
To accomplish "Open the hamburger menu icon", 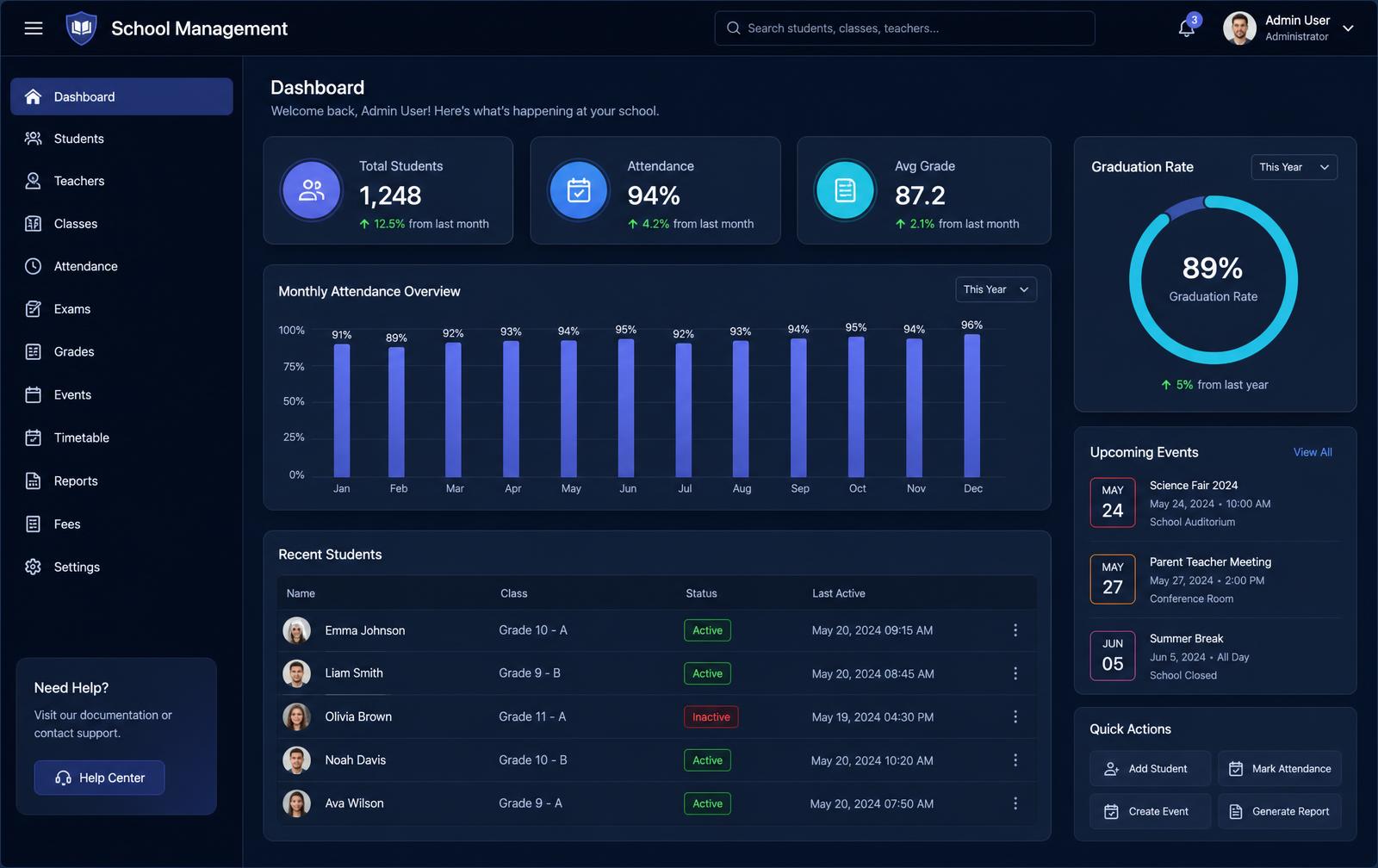I will (x=34, y=28).
